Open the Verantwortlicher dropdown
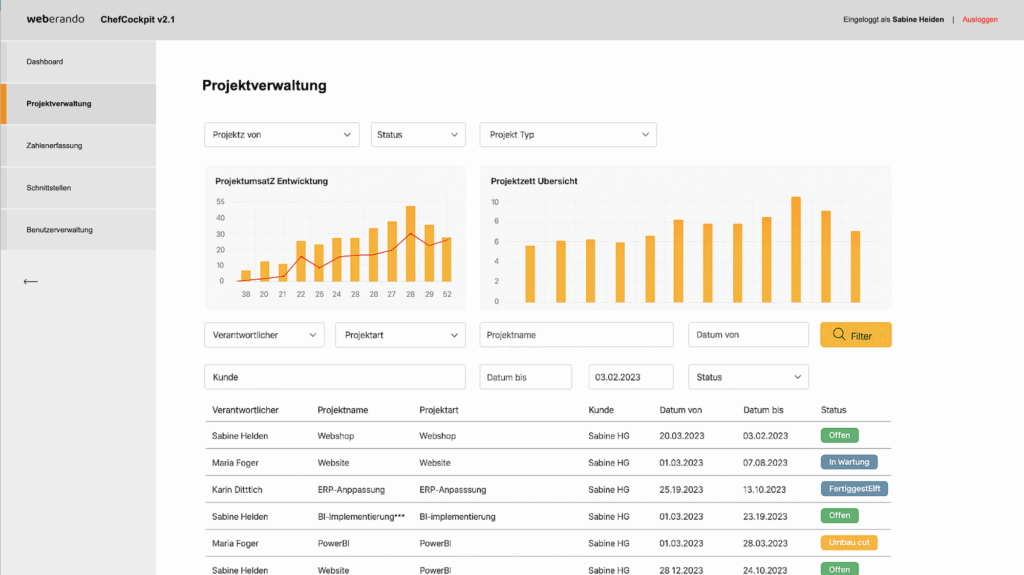The height and width of the screenshot is (575, 1024). (264, 335)
